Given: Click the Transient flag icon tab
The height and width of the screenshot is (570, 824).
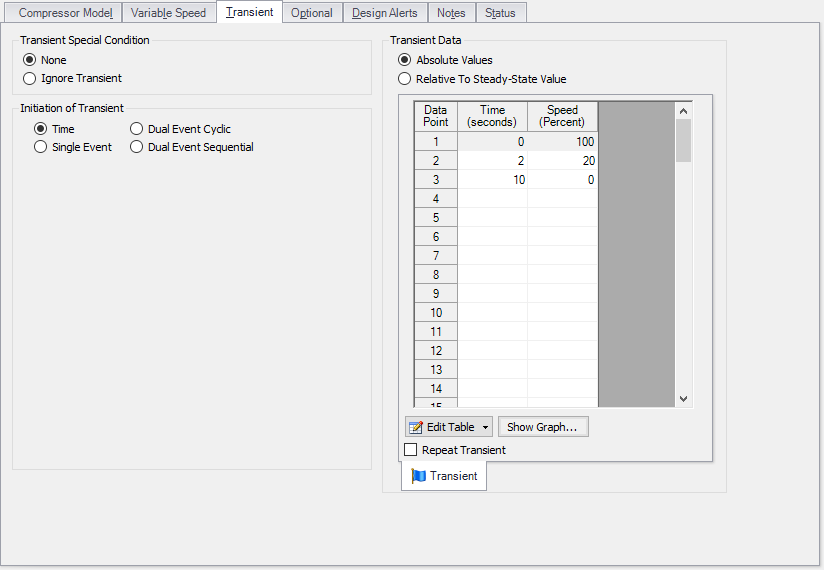Looking at the screenshot, I should [x=444, y=476].
